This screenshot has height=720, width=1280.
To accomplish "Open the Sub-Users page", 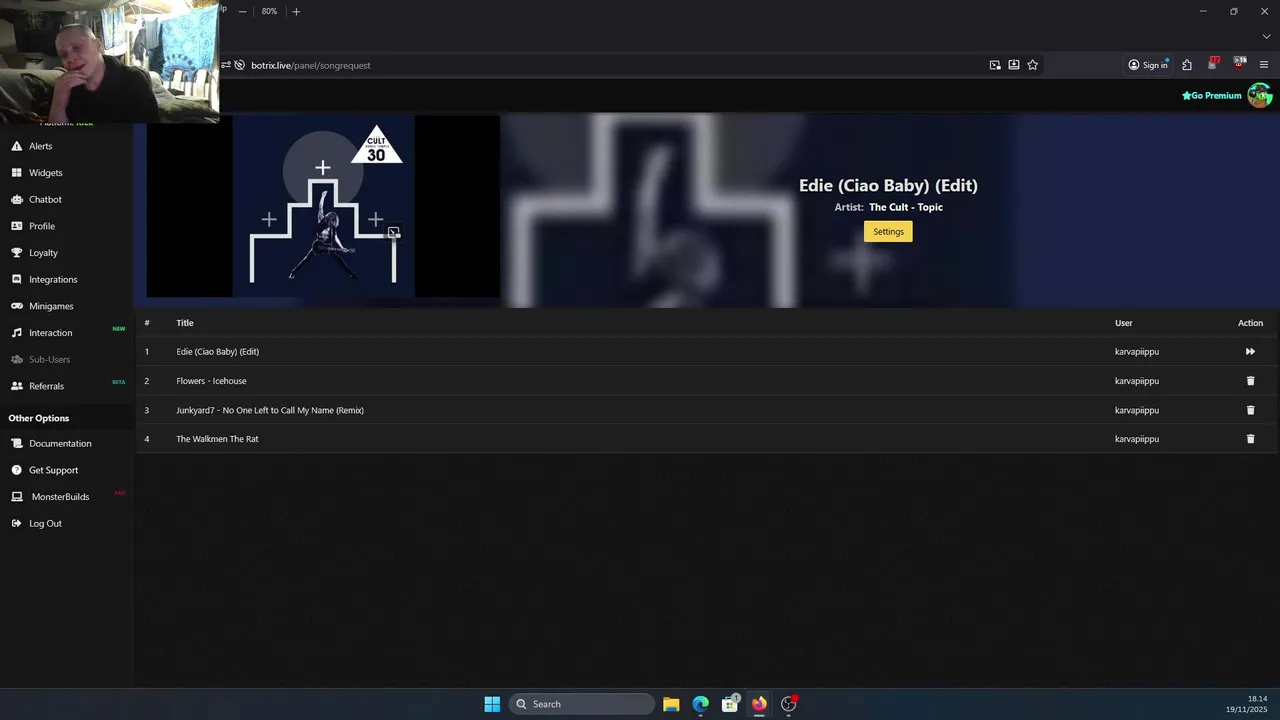I will coord(49,359).
